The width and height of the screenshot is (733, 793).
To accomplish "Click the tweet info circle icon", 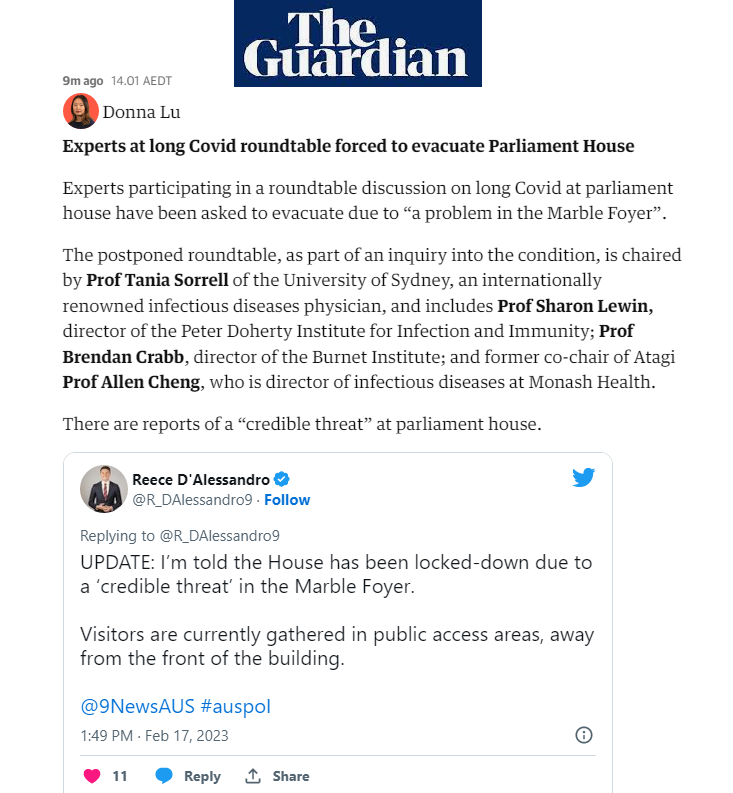I will pos(584,735).
